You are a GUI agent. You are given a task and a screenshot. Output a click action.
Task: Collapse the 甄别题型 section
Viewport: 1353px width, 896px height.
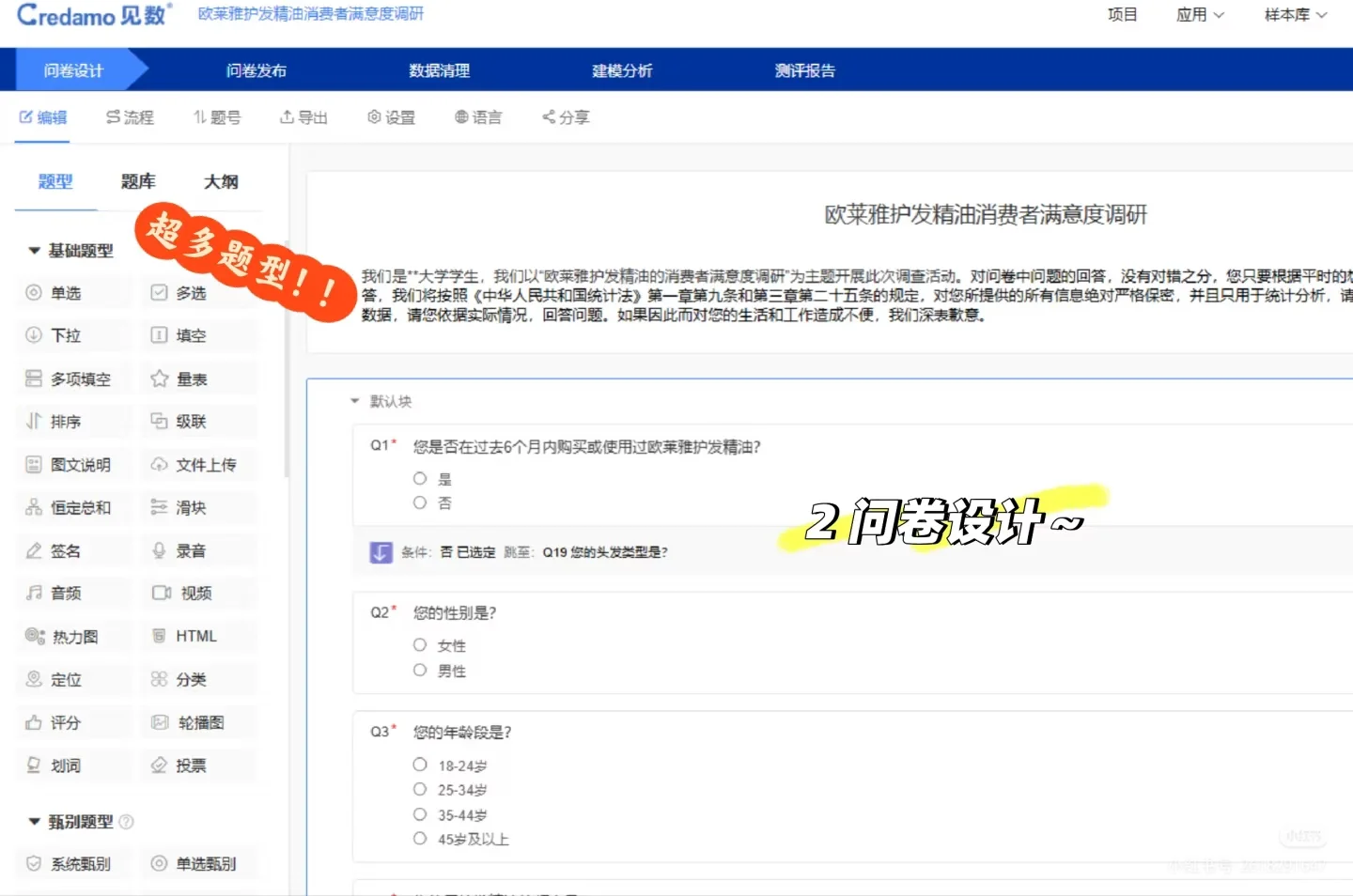pyautogui.click(x=34, y=822)
